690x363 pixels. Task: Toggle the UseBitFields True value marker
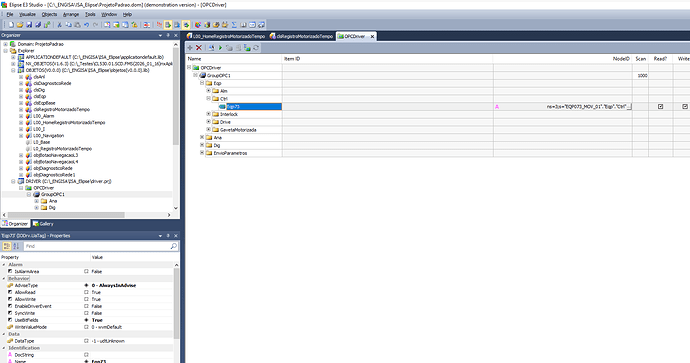click(x=86, y=320)
